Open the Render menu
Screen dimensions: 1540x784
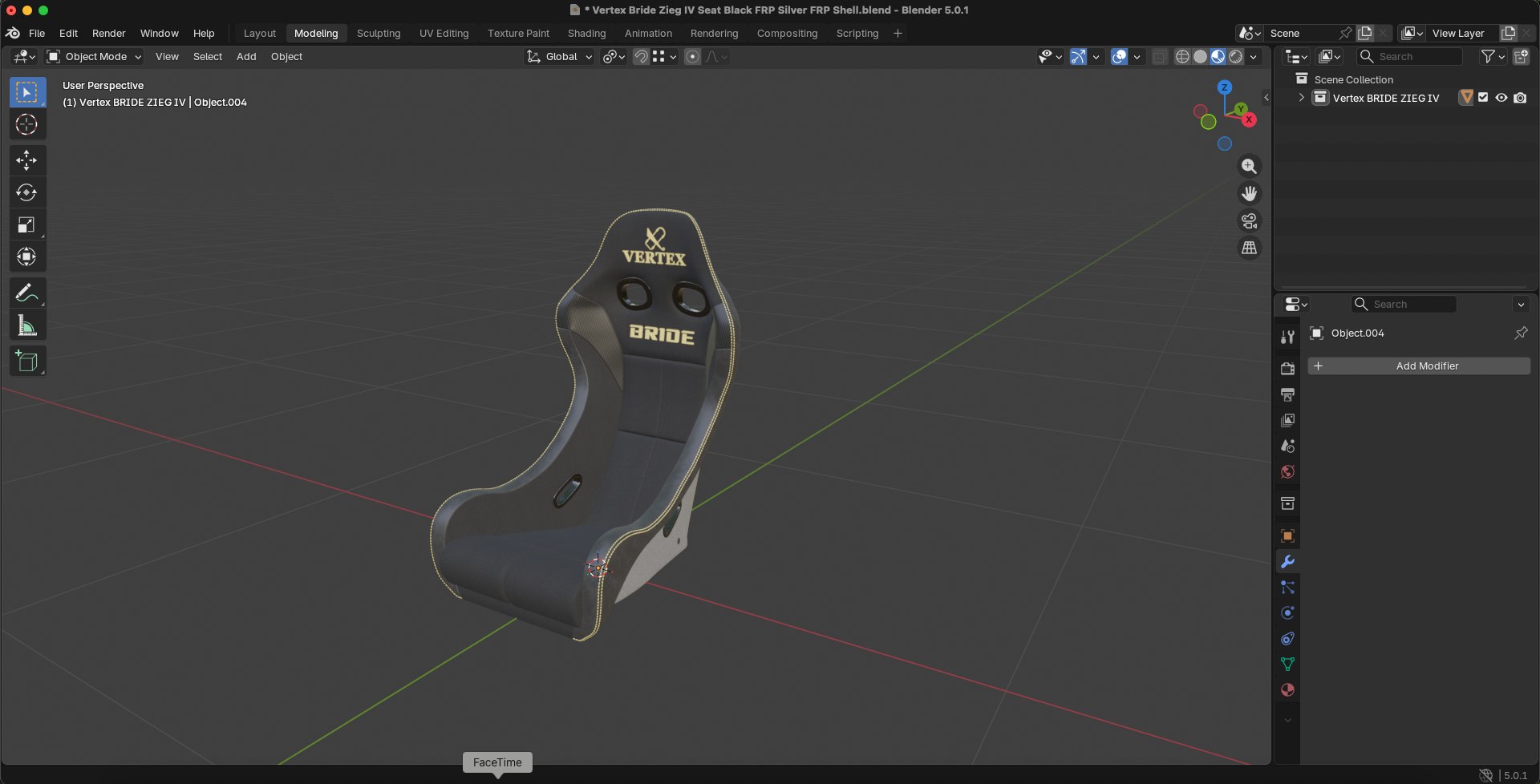pos(108,33)
